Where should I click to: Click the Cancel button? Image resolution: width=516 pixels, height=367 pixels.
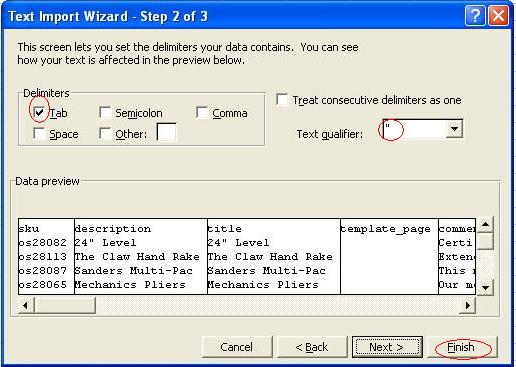tap(237, 347)
